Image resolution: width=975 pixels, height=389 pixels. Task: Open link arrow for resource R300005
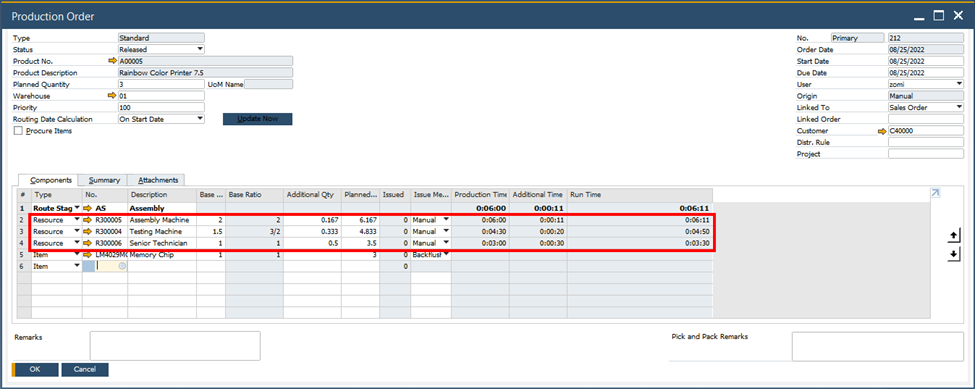(x=88, y=220)
